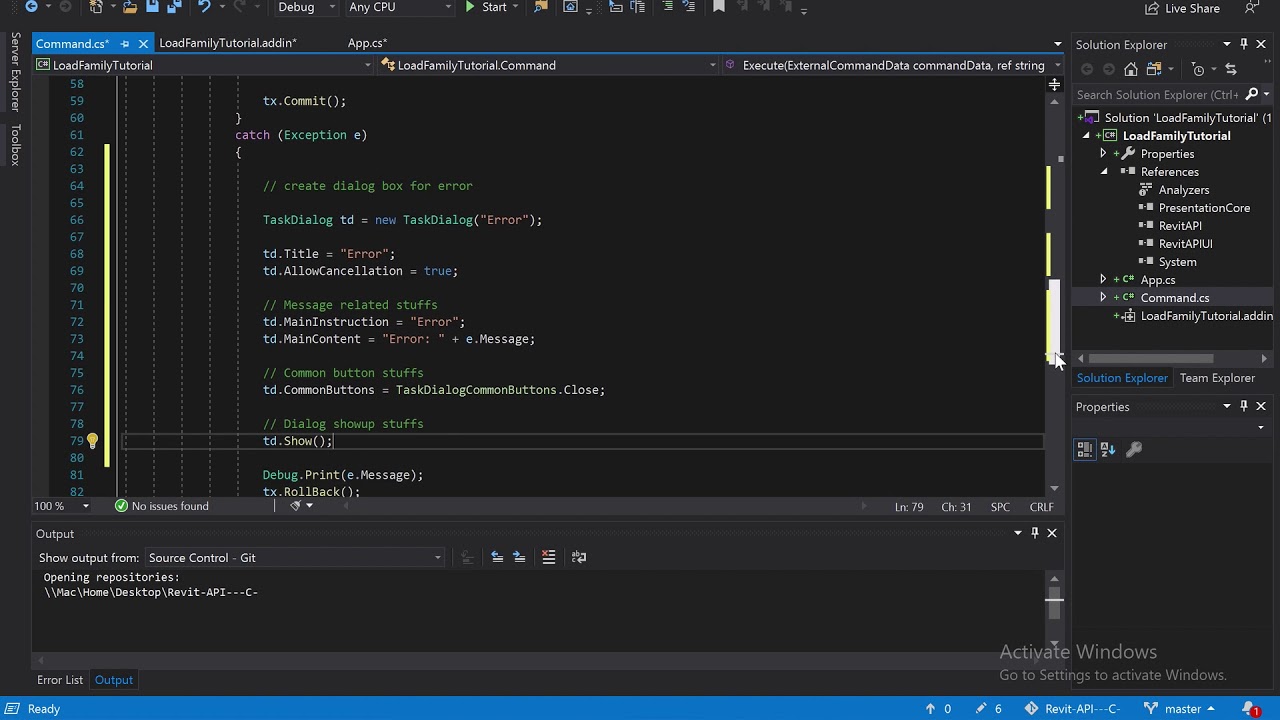Click the Undo arrow icon
The image size is (1280, 720).
pyautogui.click(x=205, y=7)
